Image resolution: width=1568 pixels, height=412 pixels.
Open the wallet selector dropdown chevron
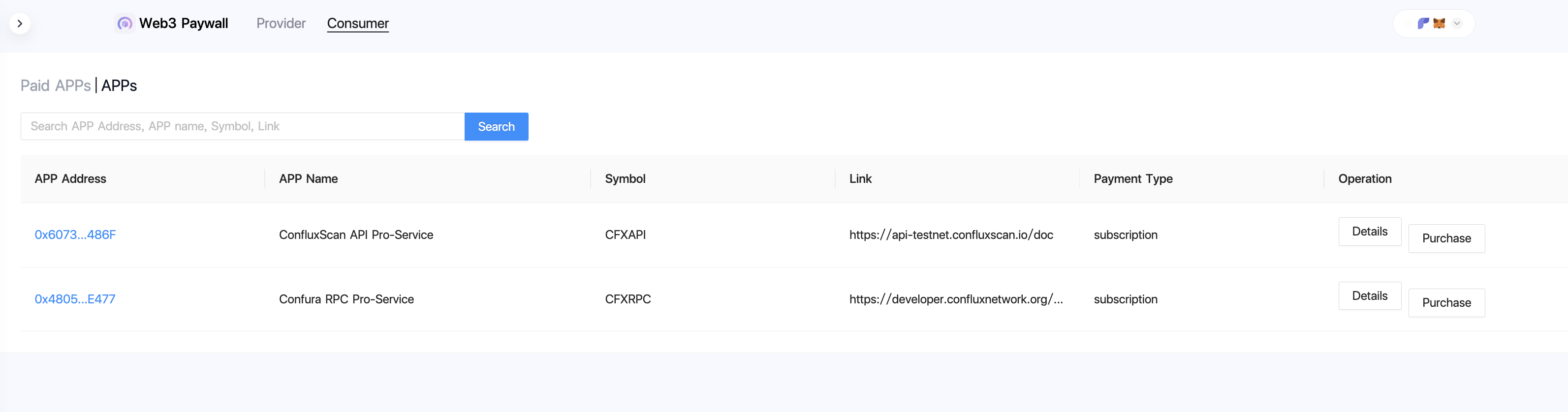tap(1457, 24)
